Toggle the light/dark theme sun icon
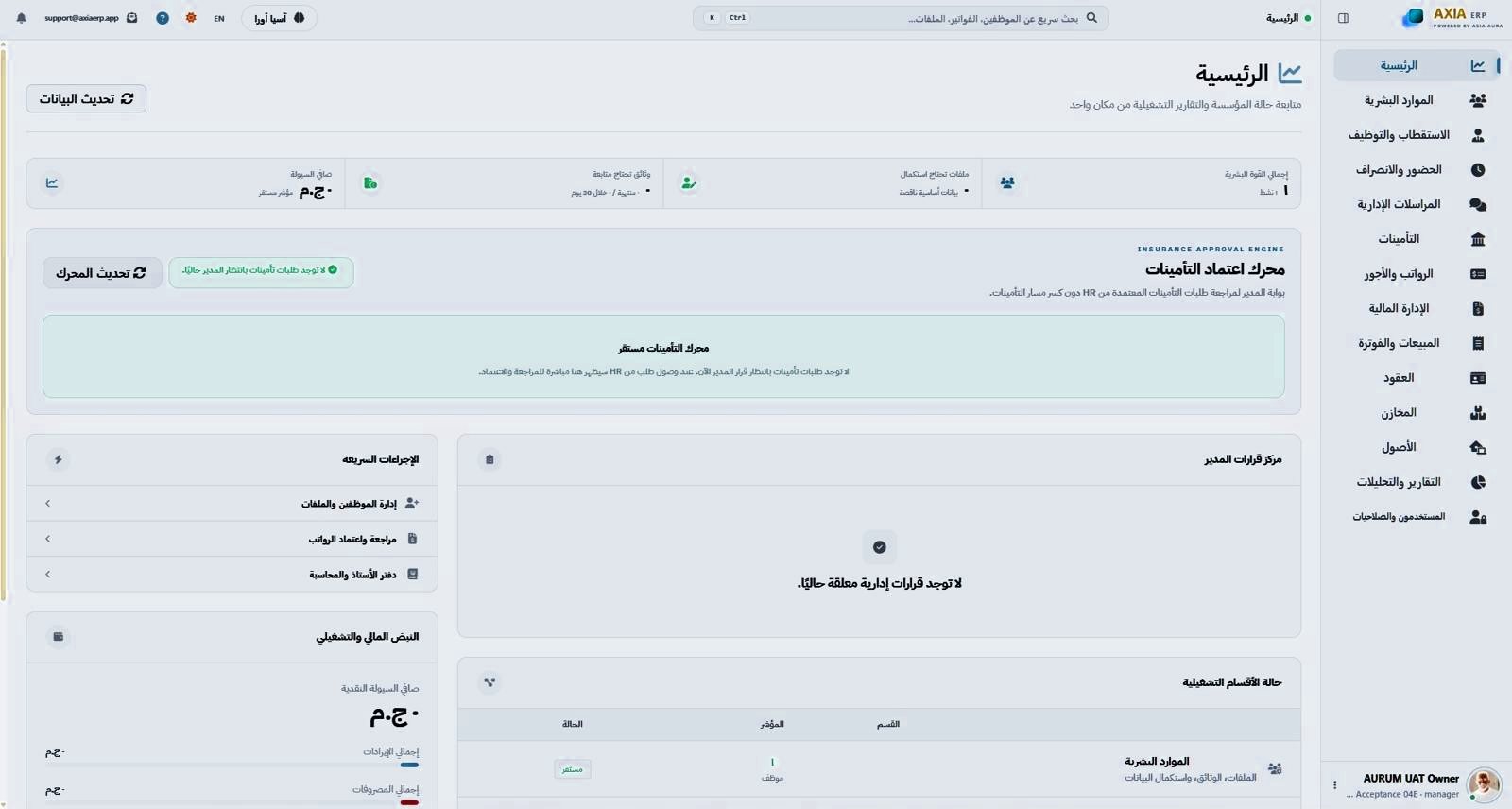Viewport: 1512px width, 809px height. click(x=191, y=18)
